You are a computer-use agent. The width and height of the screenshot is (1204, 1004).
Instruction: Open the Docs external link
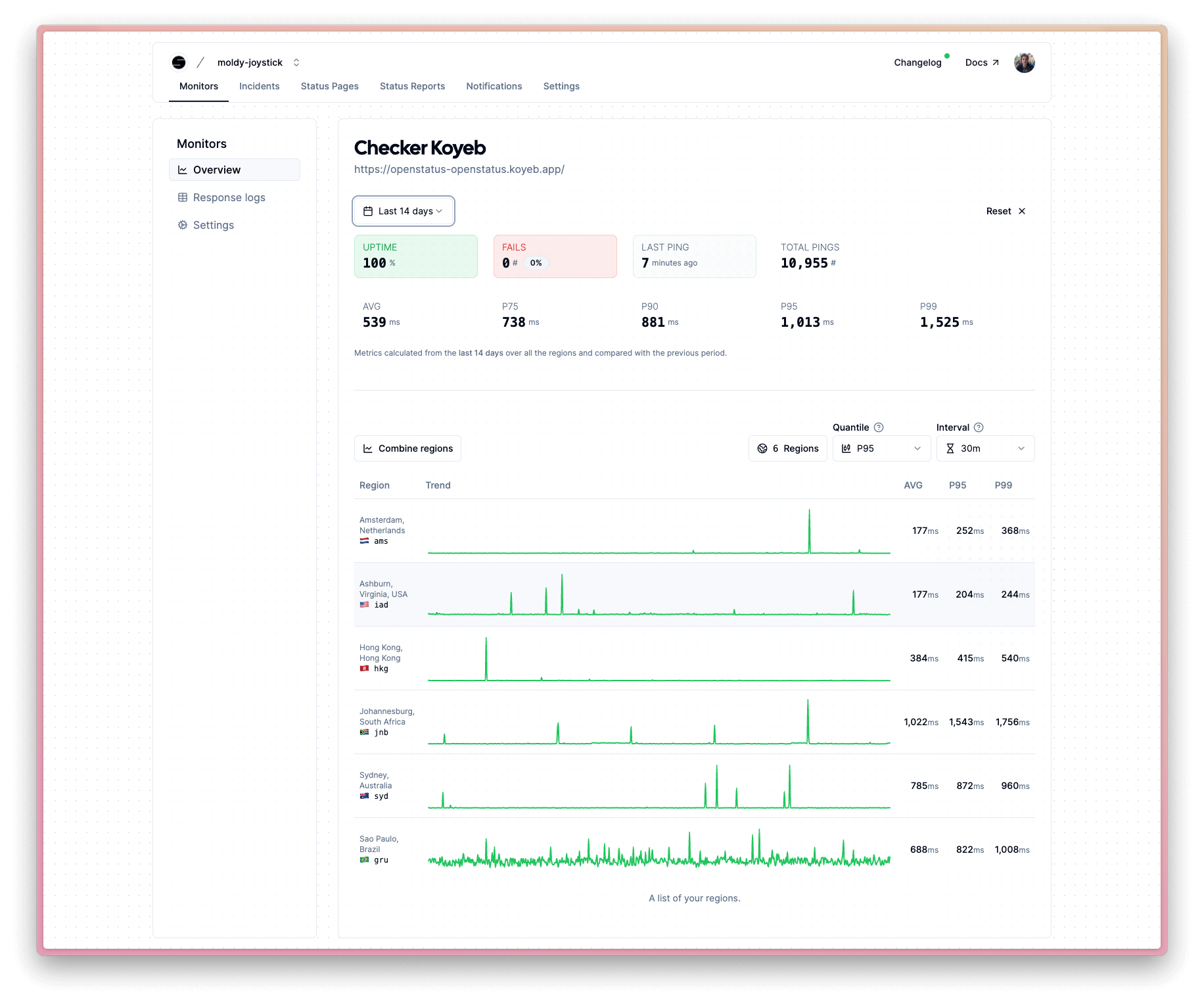(980, 62)
